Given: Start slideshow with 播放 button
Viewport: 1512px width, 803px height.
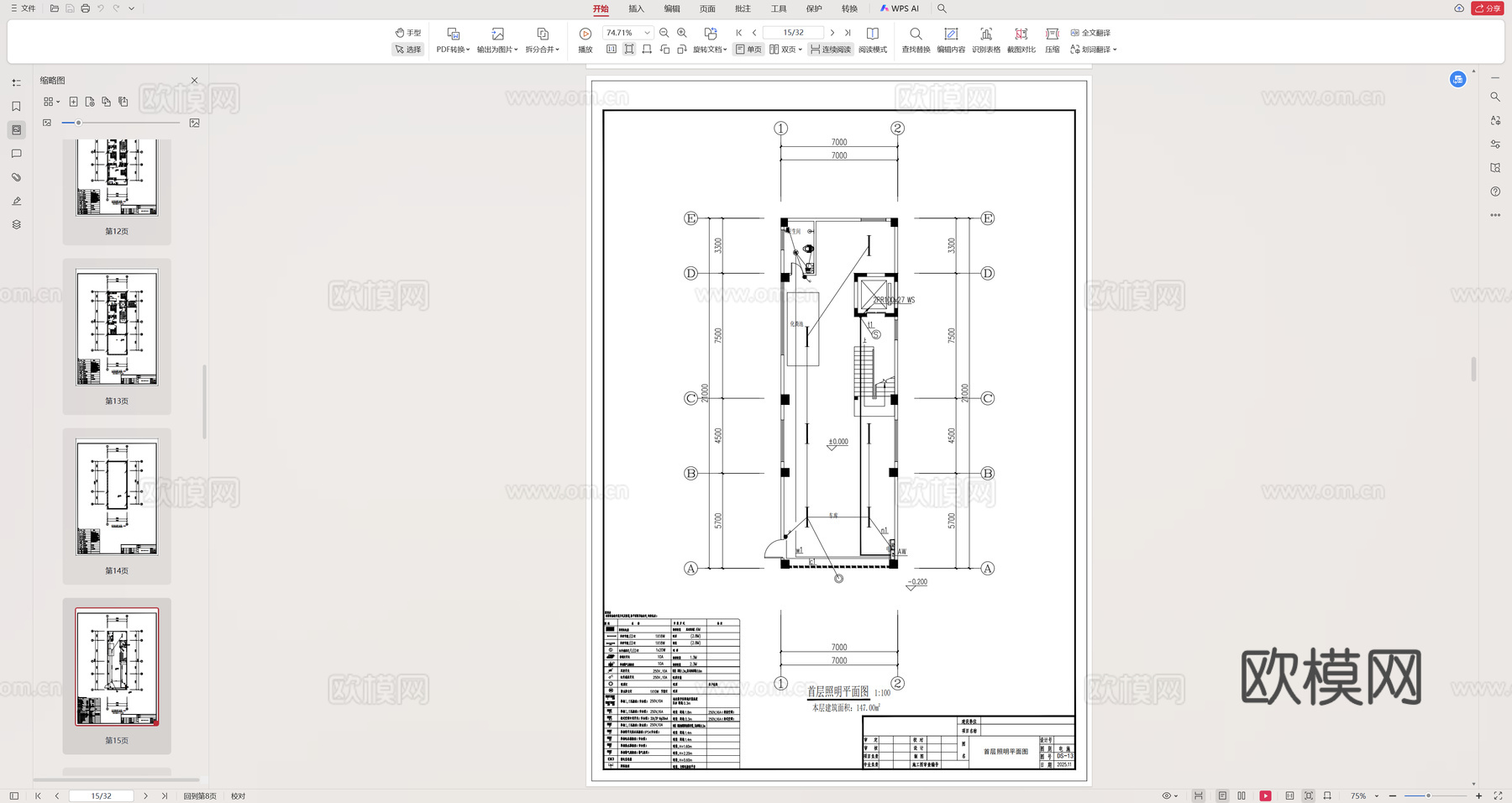Looking at the screenshot, I should pos(585,39).
